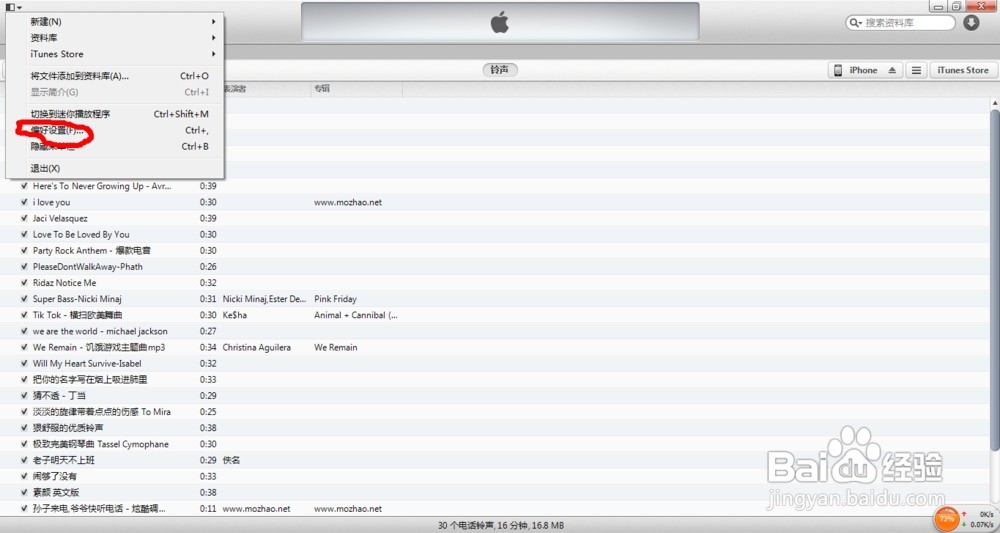The height and width of the screenshot is (533, 1000).
Task: Click the scrollbar up arrow
Action: pyautogui.click(x=995, y=103)
